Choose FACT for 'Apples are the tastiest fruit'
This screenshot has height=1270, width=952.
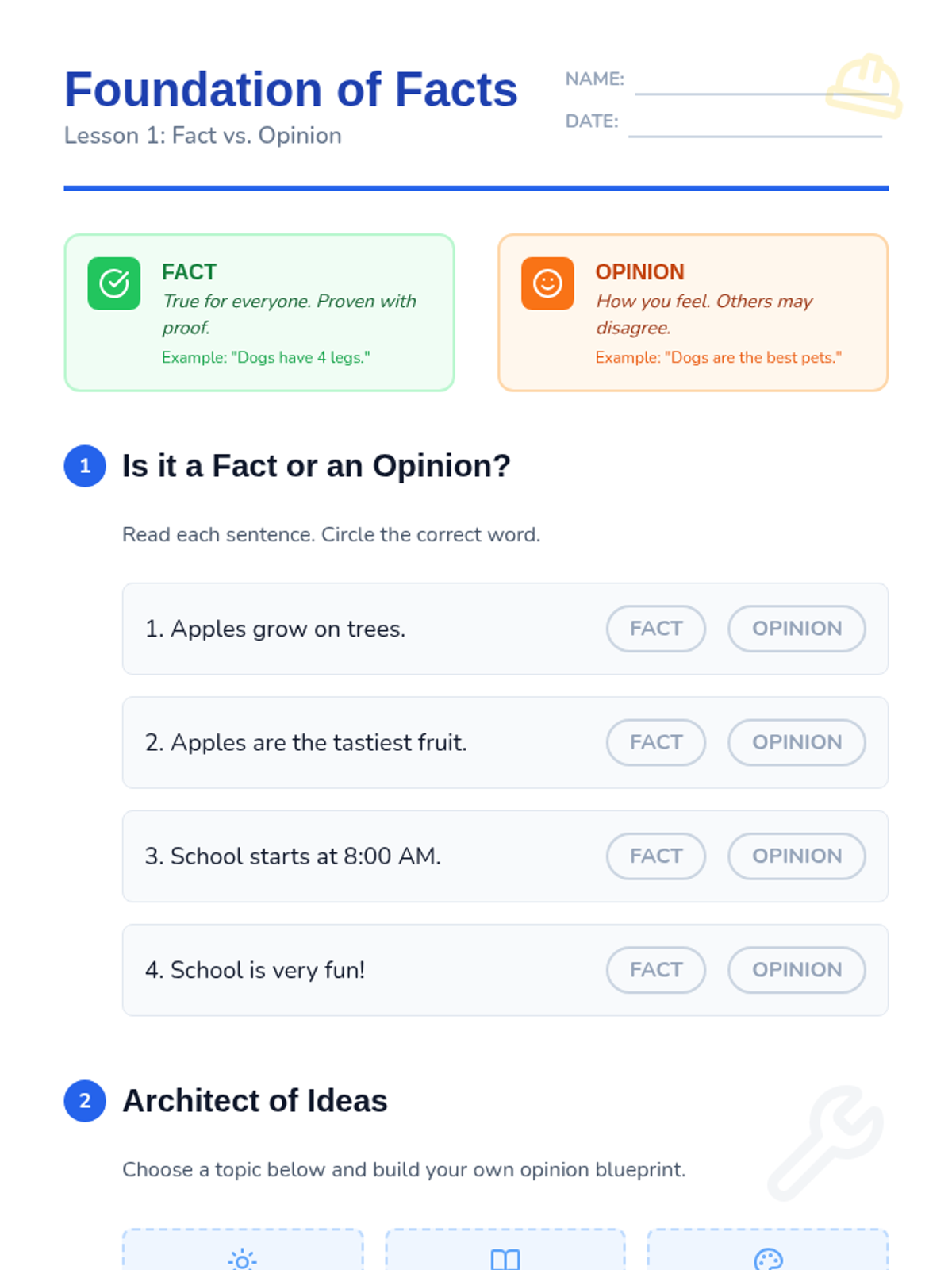tap(656, 742)
